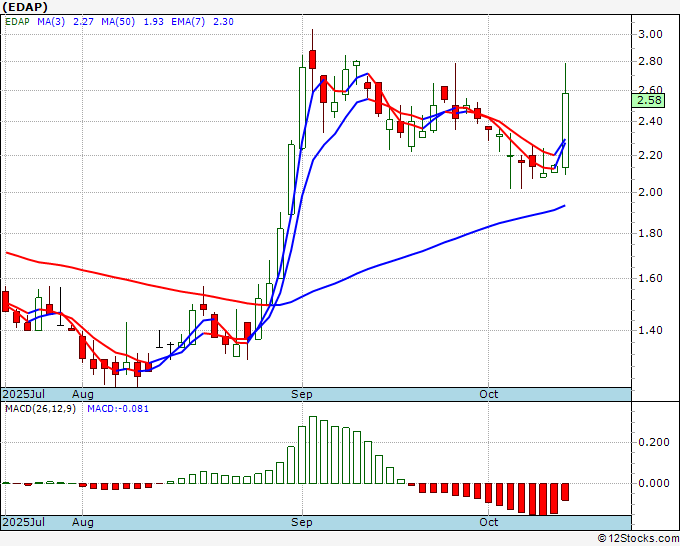The height and width of the screenshot is (546, 680).
Task: Click the 2.00 price axis label
Action: coord(651,192)
